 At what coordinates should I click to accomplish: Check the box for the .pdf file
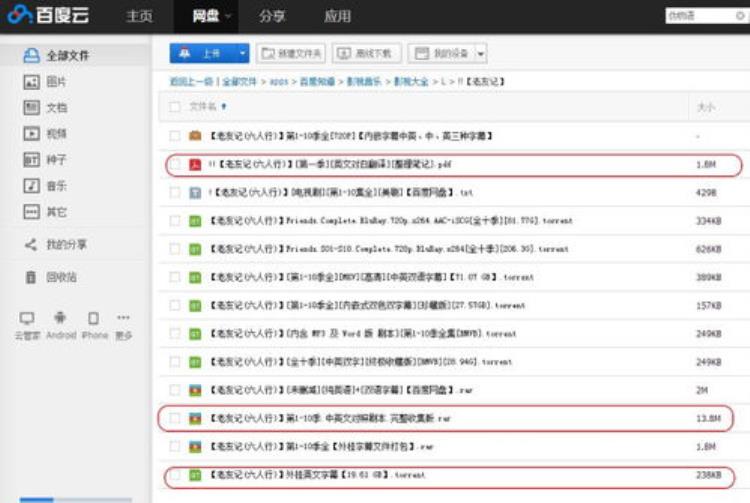click(175, 164)
